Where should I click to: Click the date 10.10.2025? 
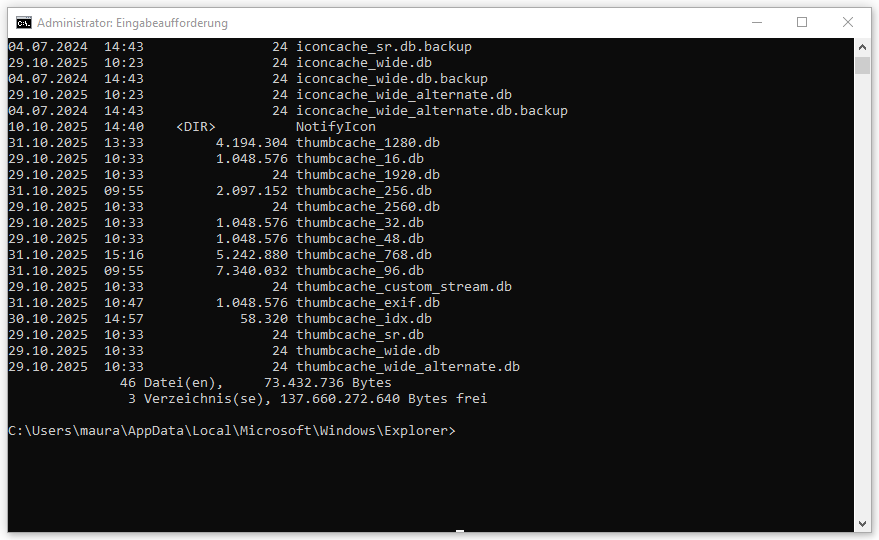48,127
